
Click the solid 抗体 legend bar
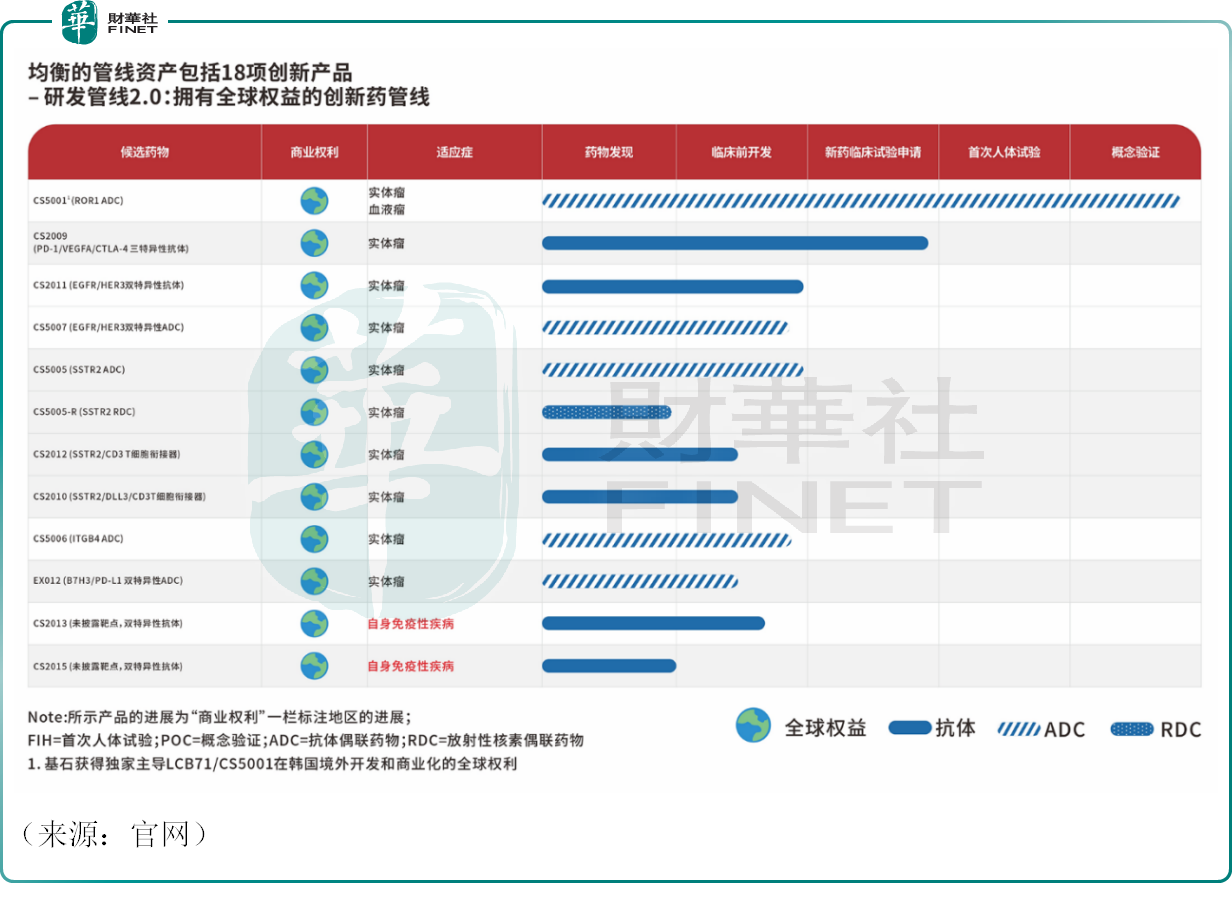pos(909,728)
